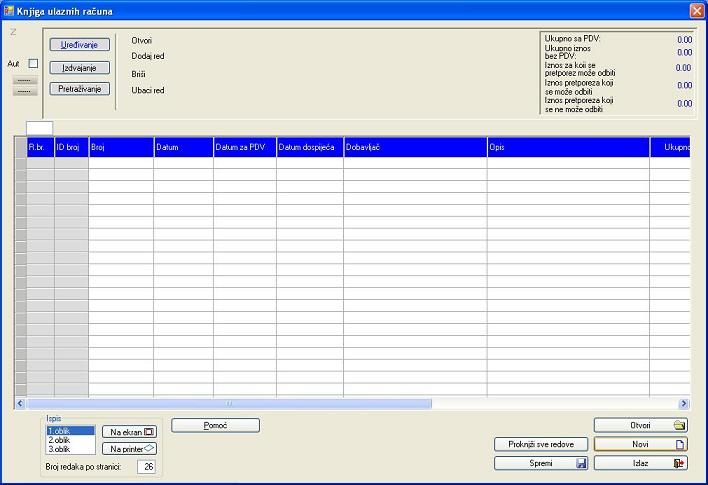This screenshot has width=708, height=485.
Task: Click Ubaci red to insert a row
Action: [x=148, y=90]
